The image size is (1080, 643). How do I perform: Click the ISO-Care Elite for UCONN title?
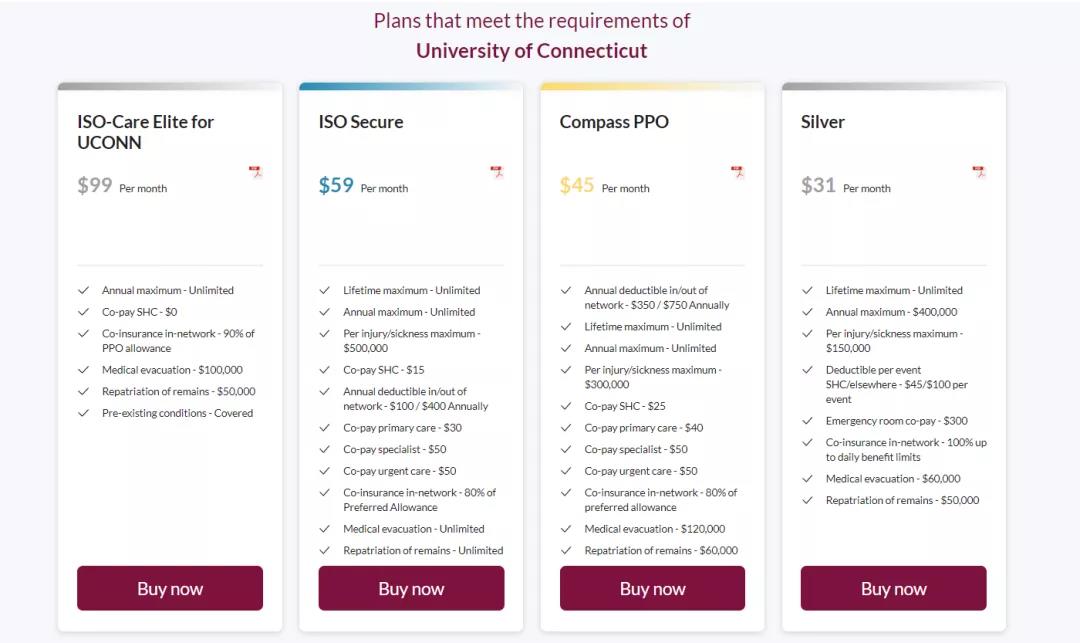145,132
